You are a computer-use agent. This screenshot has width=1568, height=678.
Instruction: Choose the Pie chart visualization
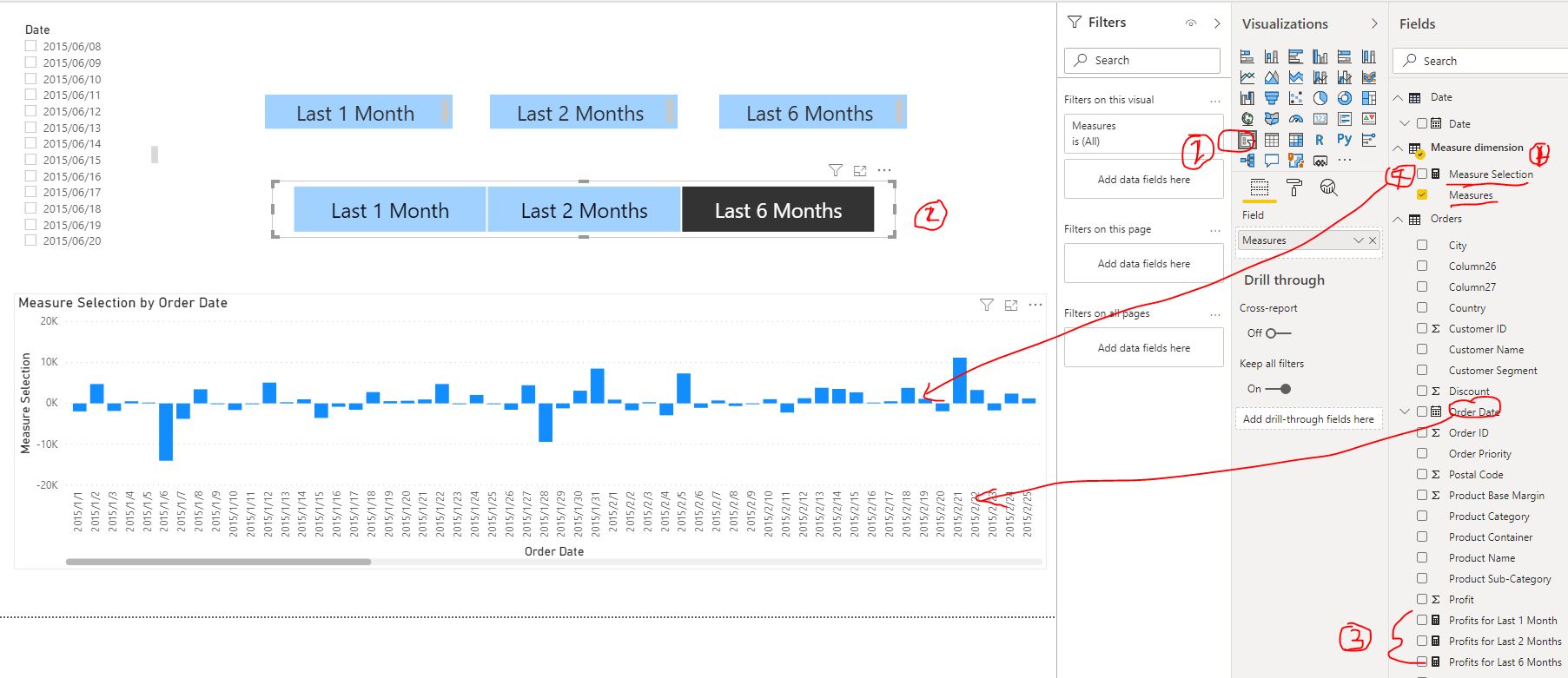pos(1320,98)
